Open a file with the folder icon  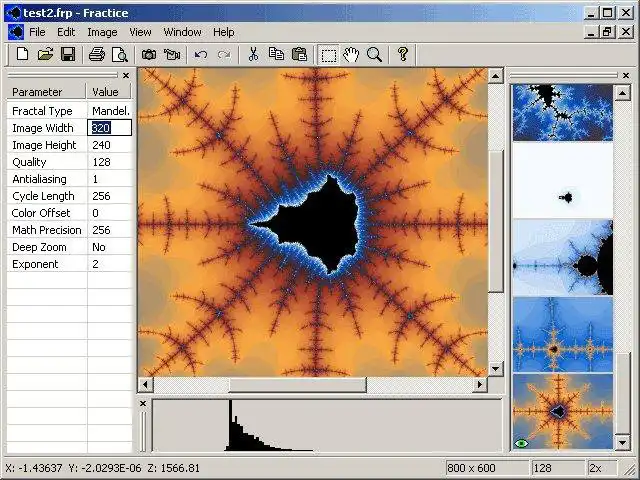coord(45,54)
